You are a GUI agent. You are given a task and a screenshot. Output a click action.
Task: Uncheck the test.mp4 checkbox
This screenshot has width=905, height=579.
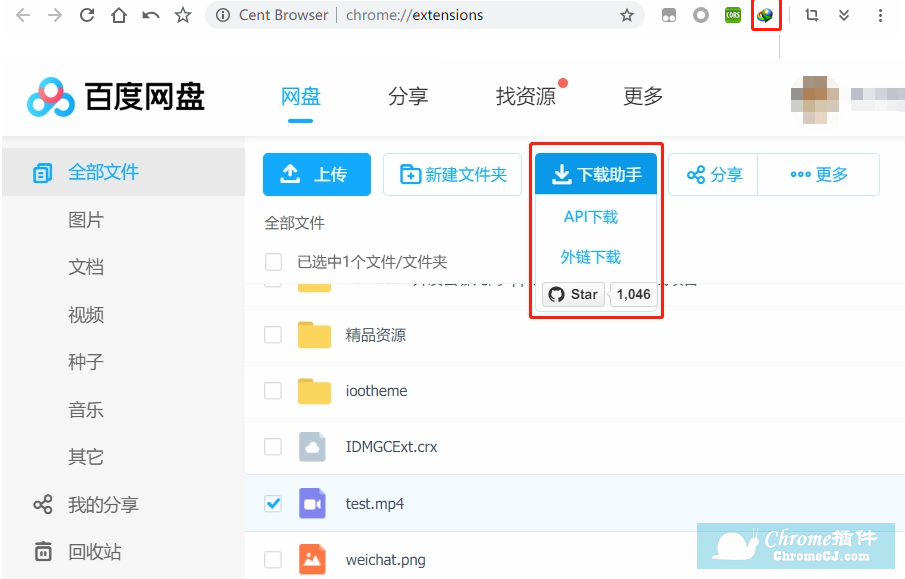coord(273,504)
